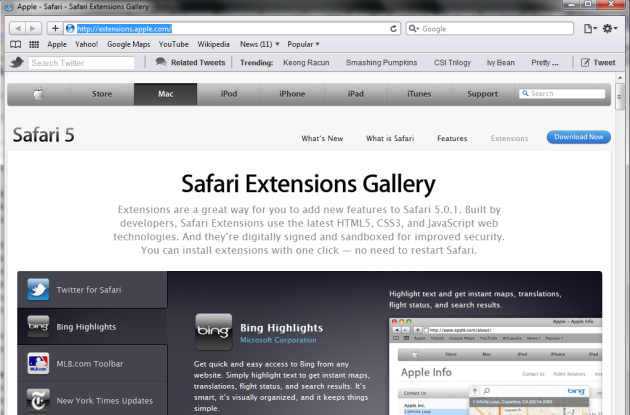Click the Bing Highlights screenshot preview
The height and width of the screenshot is (415, 630).
point(495,366)
